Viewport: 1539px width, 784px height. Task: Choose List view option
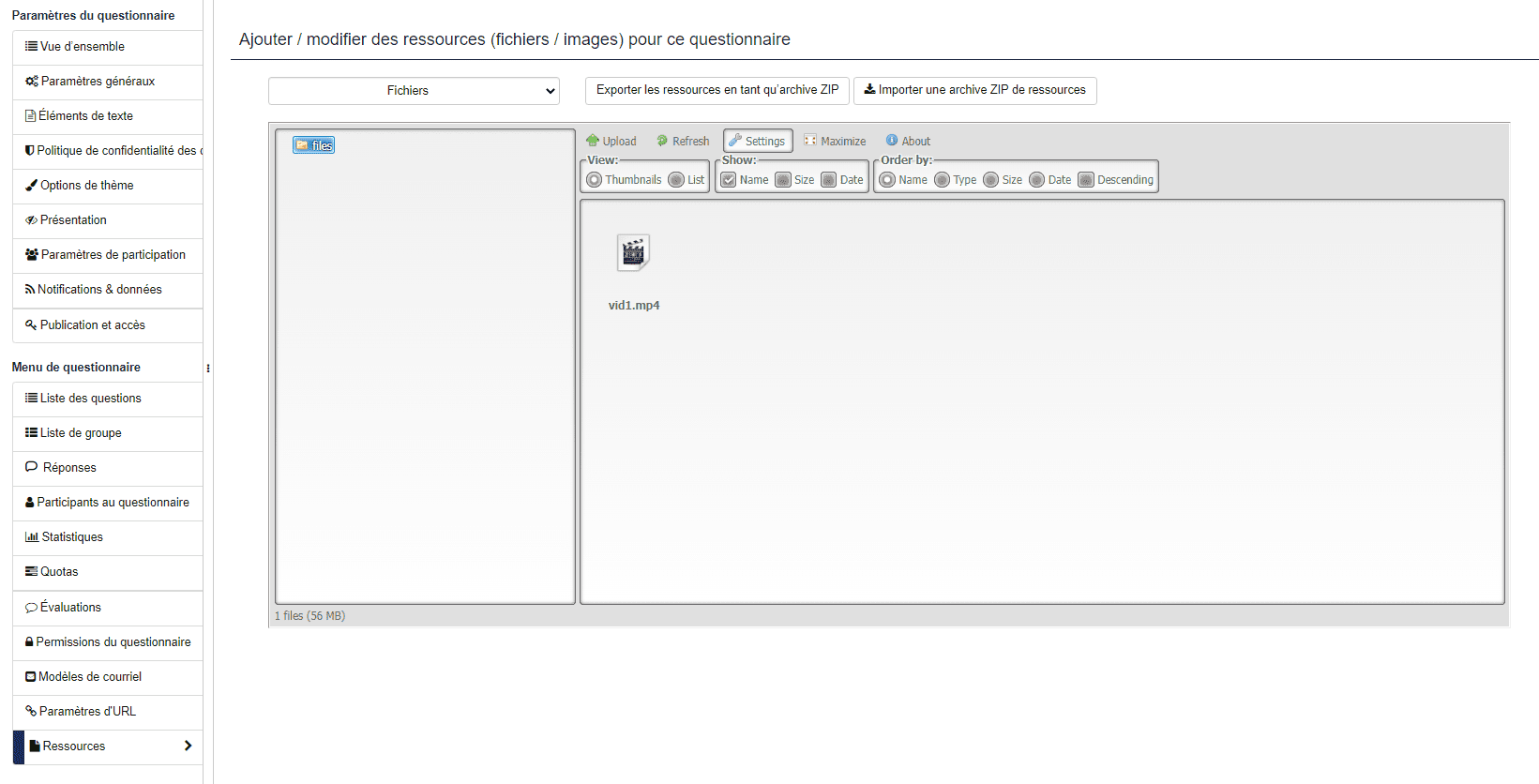676,180
